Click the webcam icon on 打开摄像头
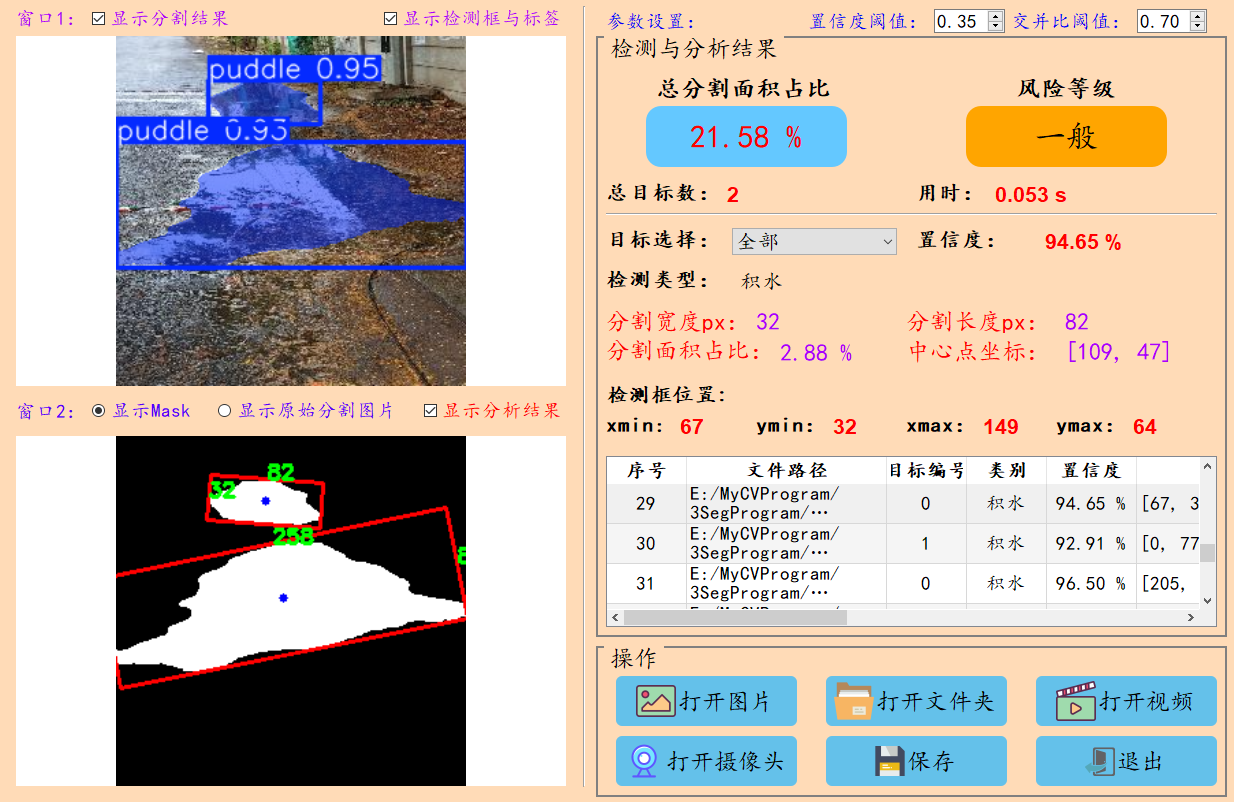1234x802 pixels. [642, 761]
